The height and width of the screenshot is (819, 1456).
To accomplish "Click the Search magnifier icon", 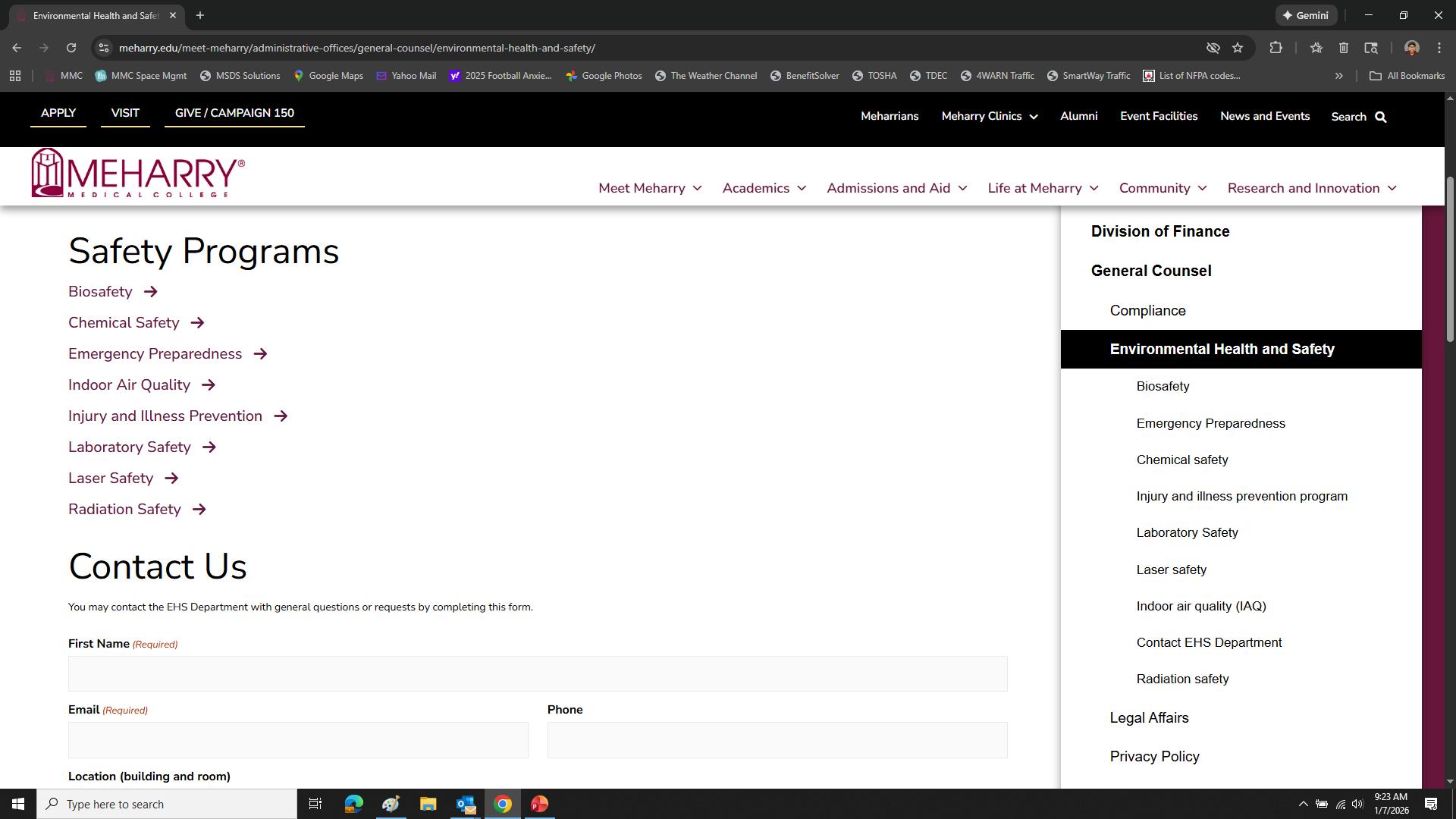I will [x=1380, y=117].
